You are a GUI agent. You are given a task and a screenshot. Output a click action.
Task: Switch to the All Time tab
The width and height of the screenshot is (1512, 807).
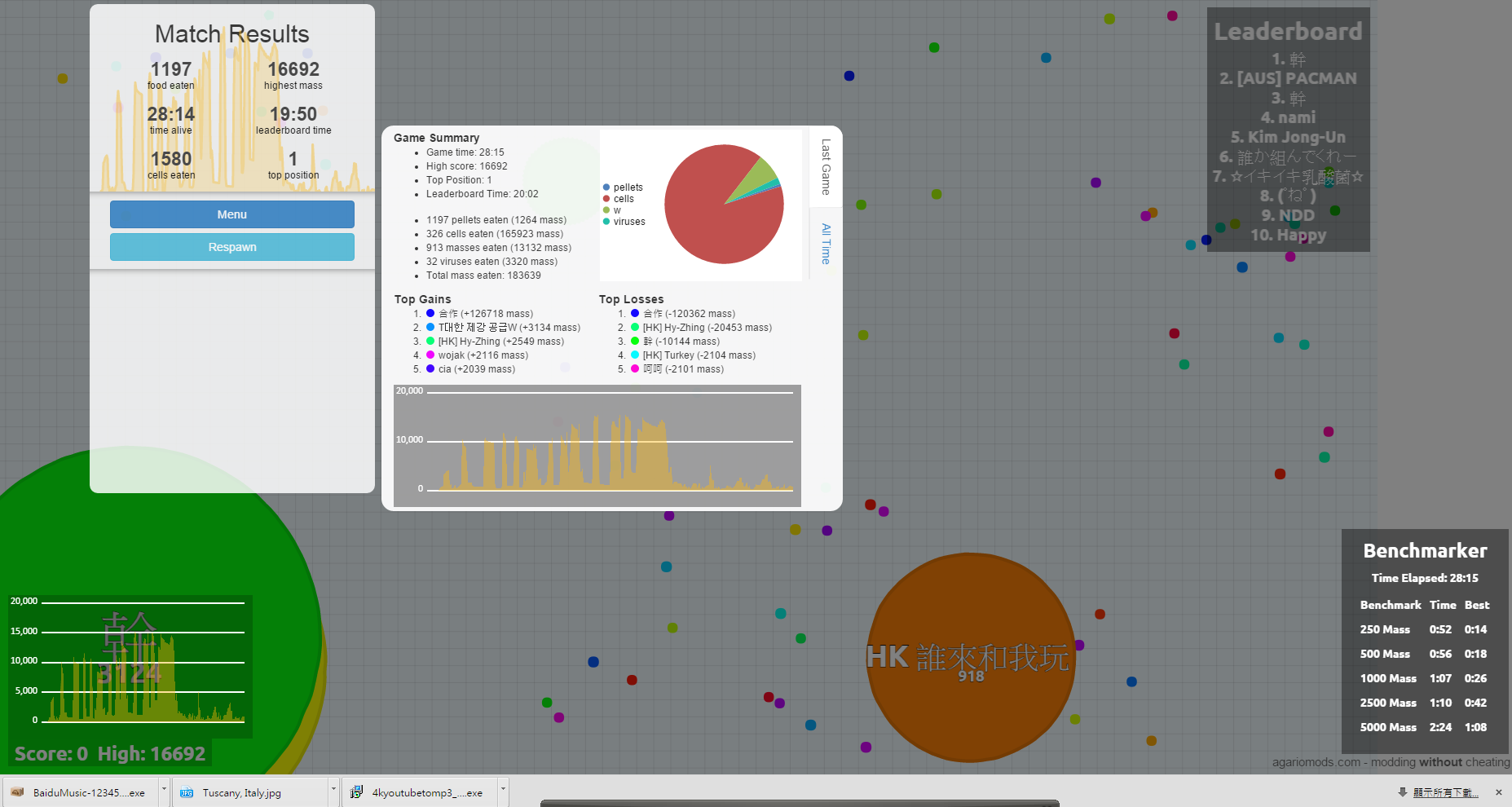tap(826, 242)
